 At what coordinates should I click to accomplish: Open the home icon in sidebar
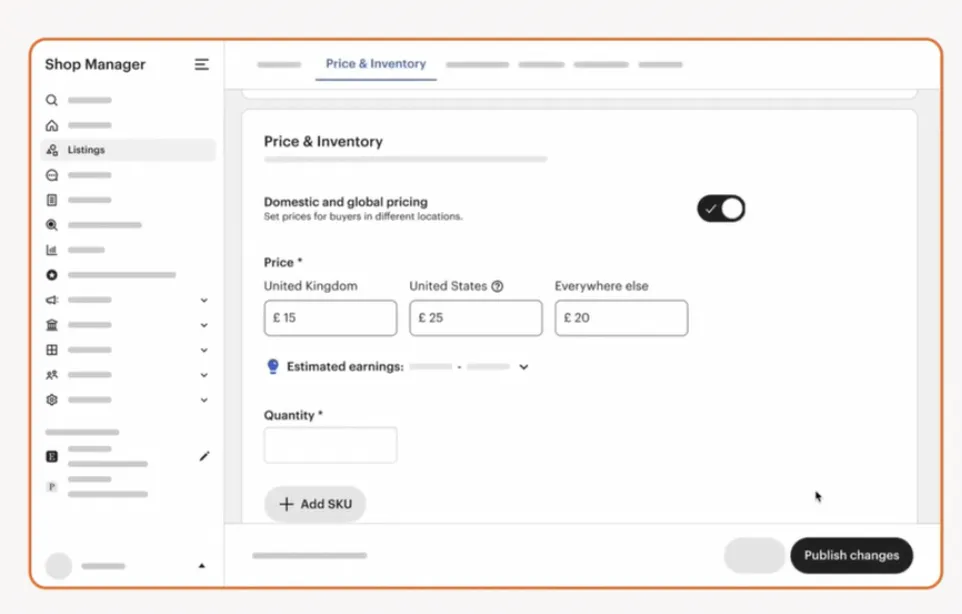(x=52, y=125)
